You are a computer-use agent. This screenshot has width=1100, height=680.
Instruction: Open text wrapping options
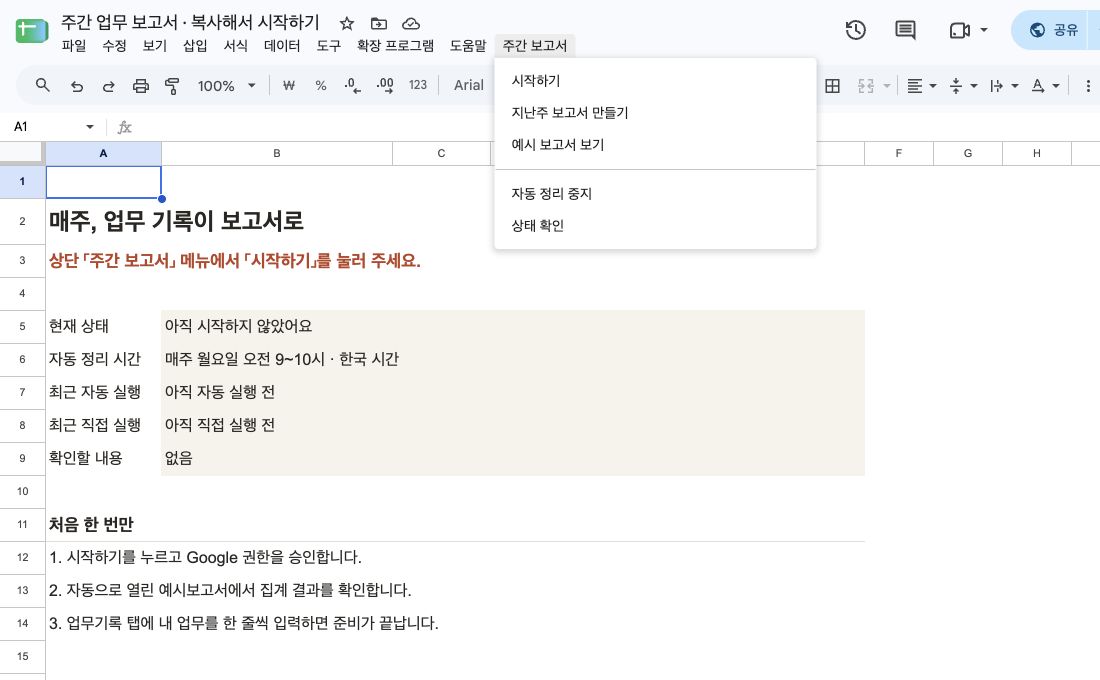point(1004,86)
